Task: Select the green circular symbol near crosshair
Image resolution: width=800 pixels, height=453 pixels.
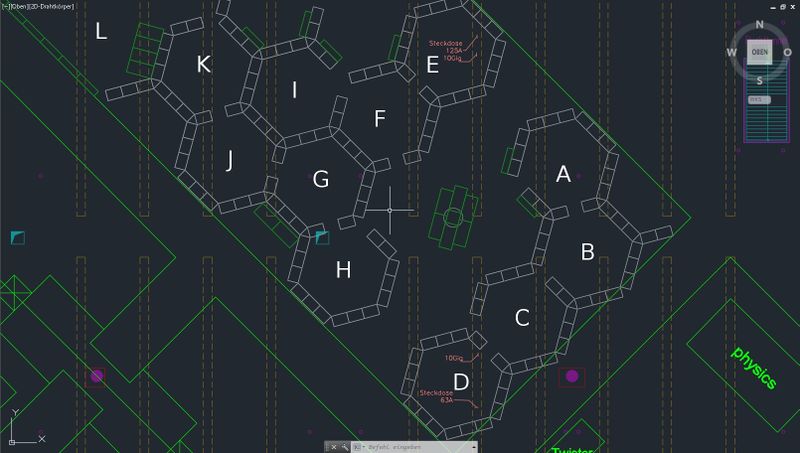Action: pos(452,217)
